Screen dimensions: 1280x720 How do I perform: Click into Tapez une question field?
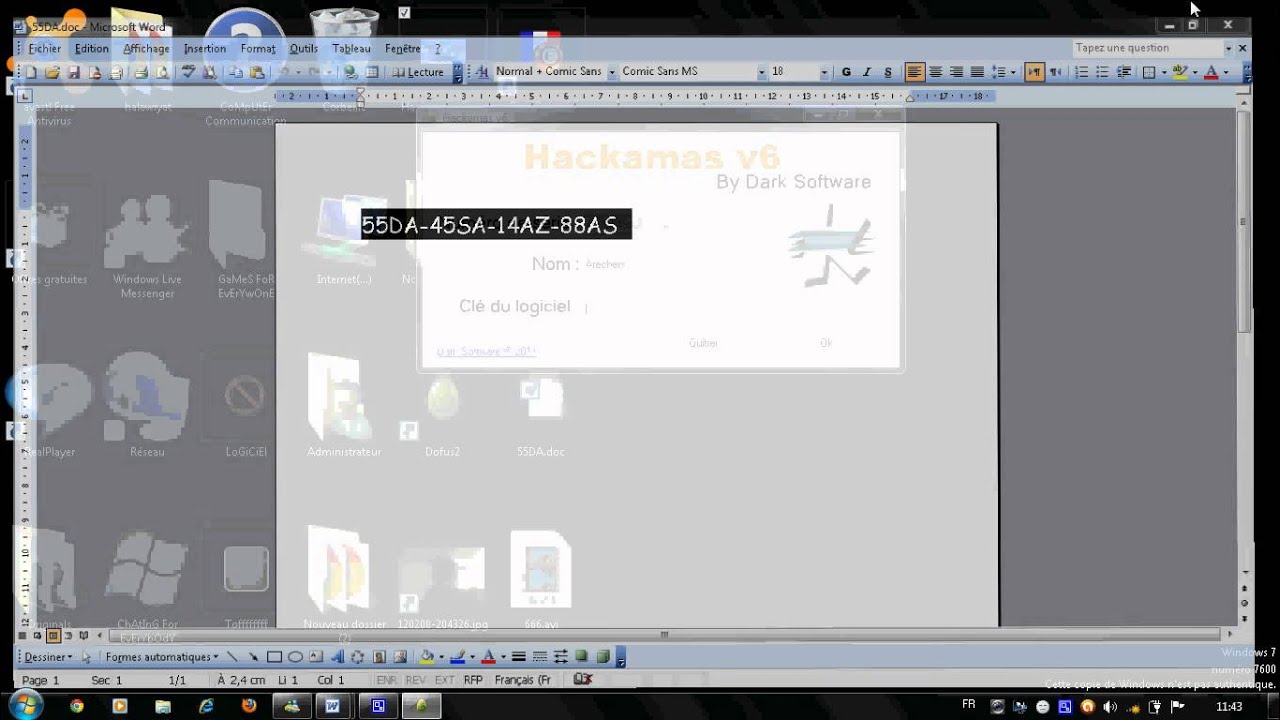tap(1148, 48)
